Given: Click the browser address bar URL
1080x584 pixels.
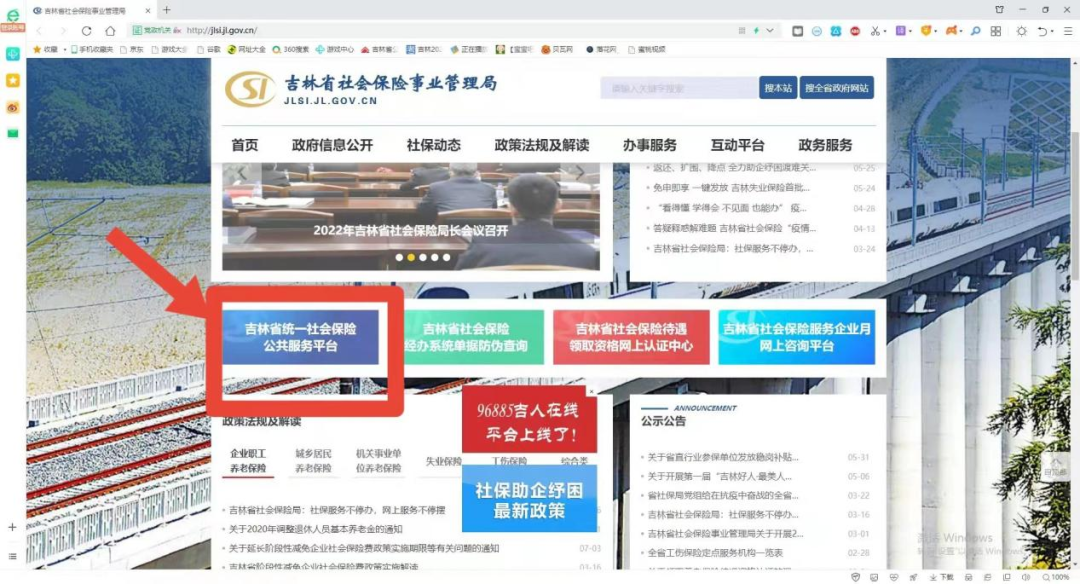Looking at the screenshot, I should (222, 30).
